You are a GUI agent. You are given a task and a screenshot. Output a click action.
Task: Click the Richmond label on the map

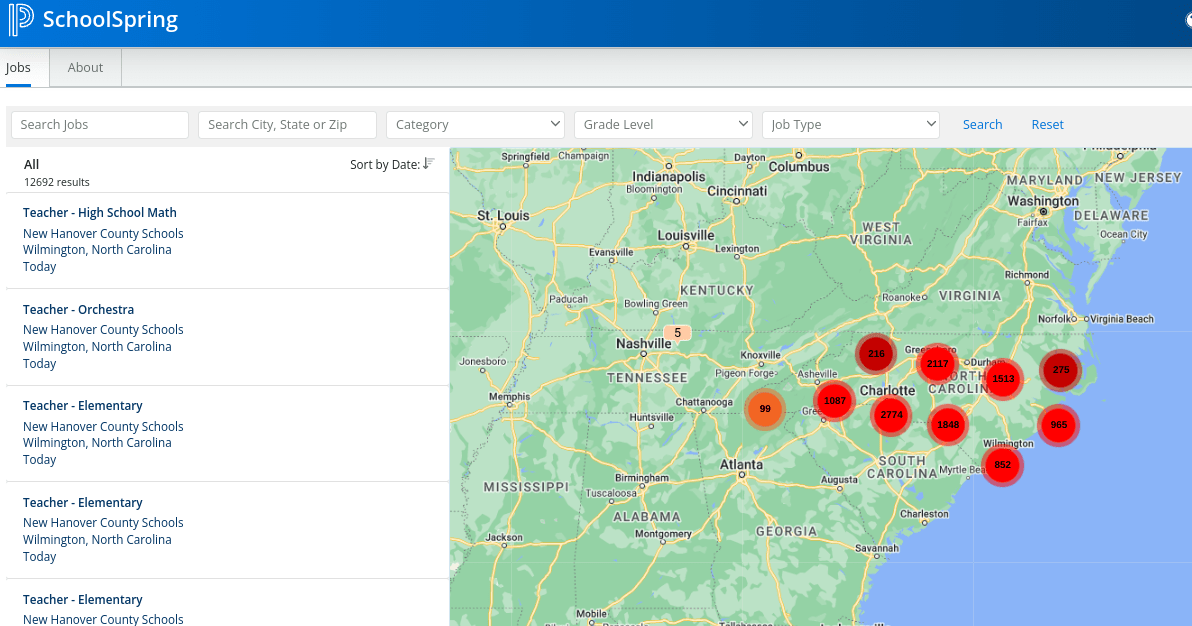(x=1026, y=275)
